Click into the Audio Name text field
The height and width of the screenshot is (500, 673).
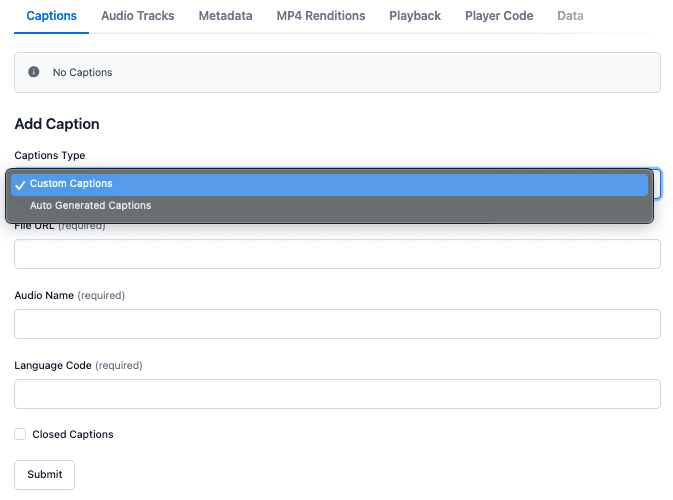point(337,324)
